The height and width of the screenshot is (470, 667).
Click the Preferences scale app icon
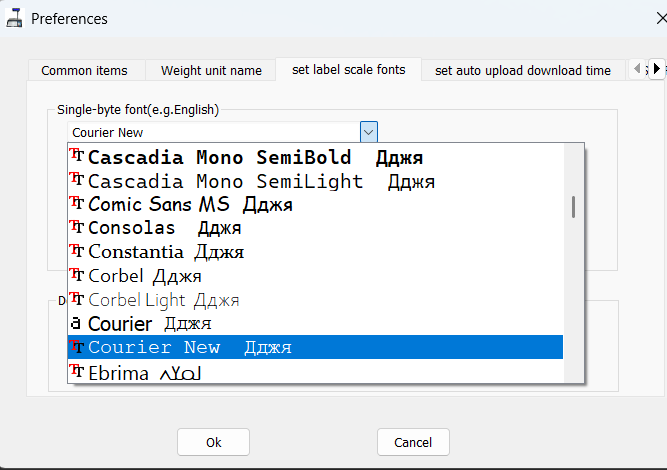(x=14, y=18)
